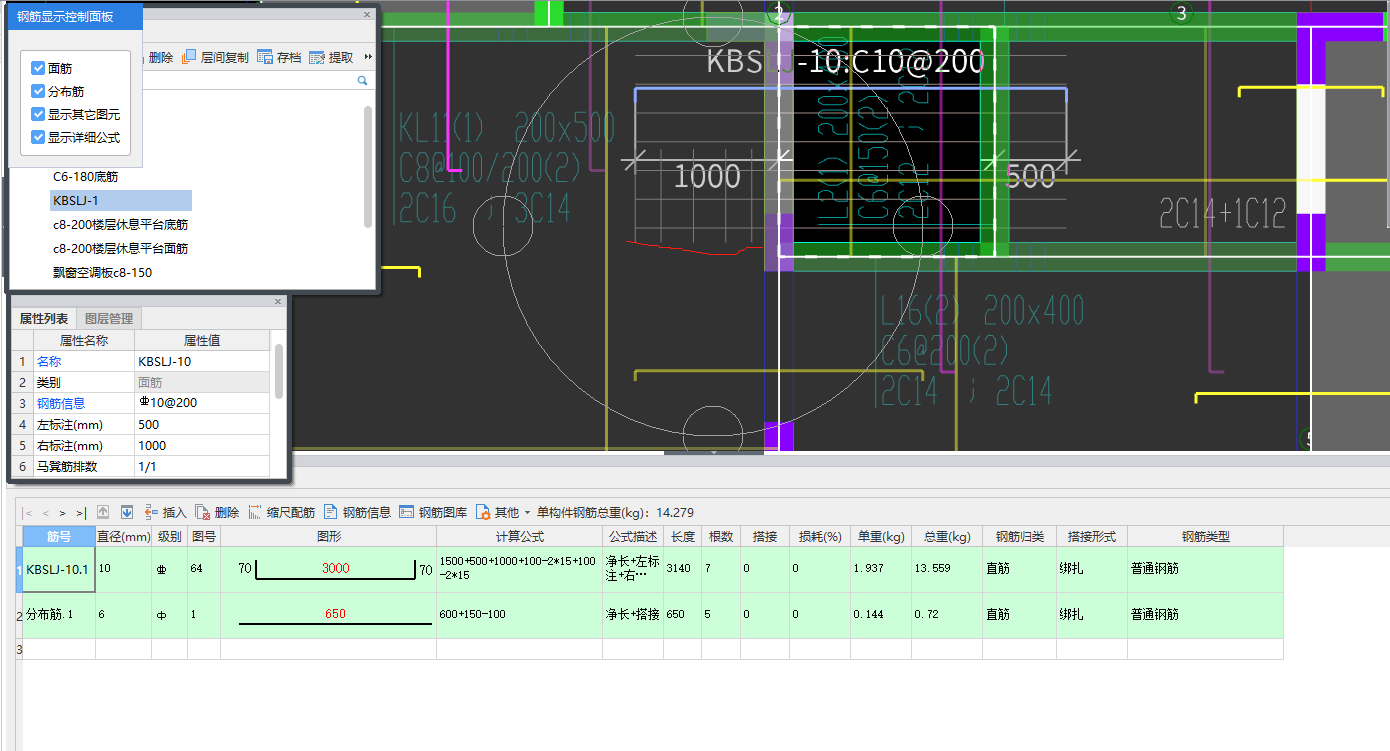The height and width of the screenshot is (751, 1390).
Task: Click component list vertical scrollbar
Action: pos(368,165)
